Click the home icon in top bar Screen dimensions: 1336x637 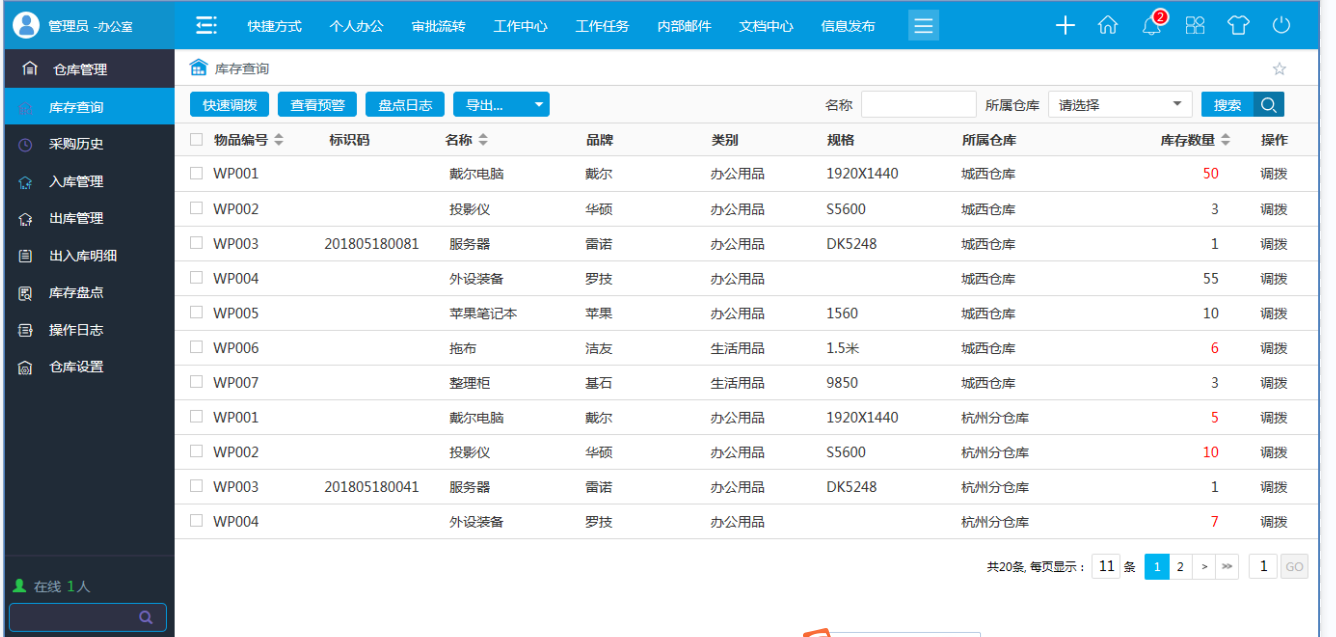1108,25
